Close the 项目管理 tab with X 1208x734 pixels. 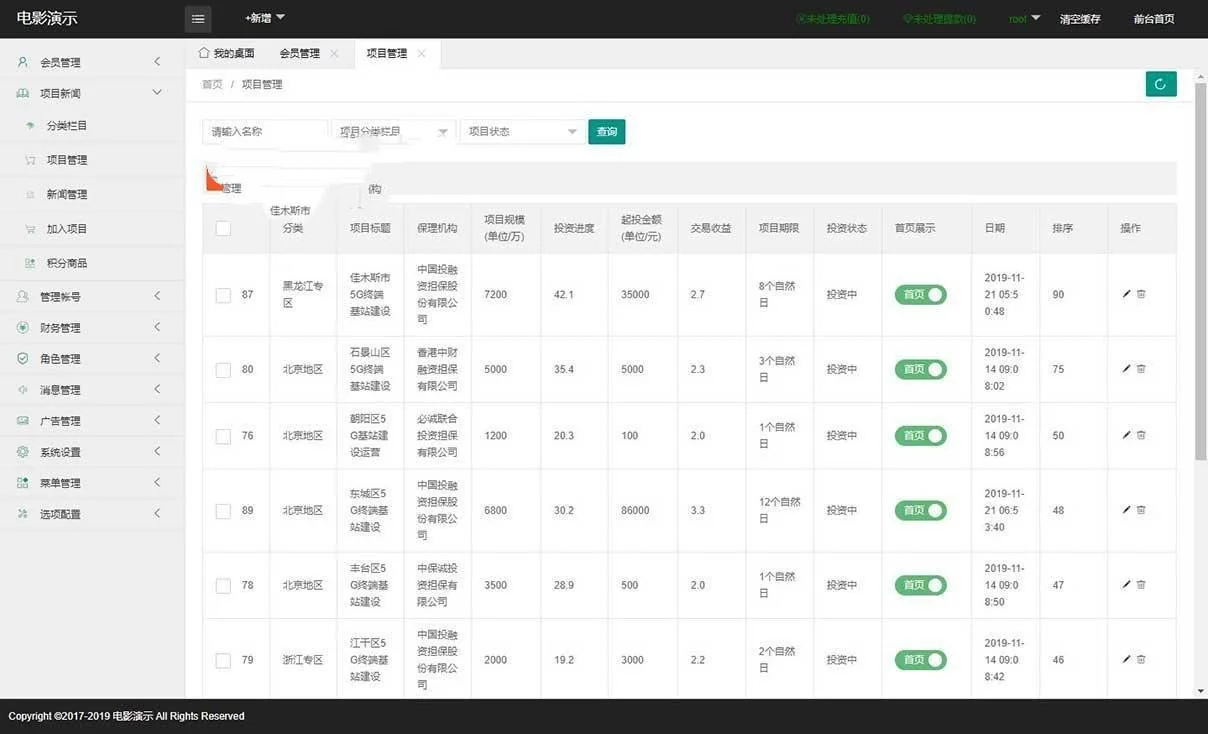[421, 54]
